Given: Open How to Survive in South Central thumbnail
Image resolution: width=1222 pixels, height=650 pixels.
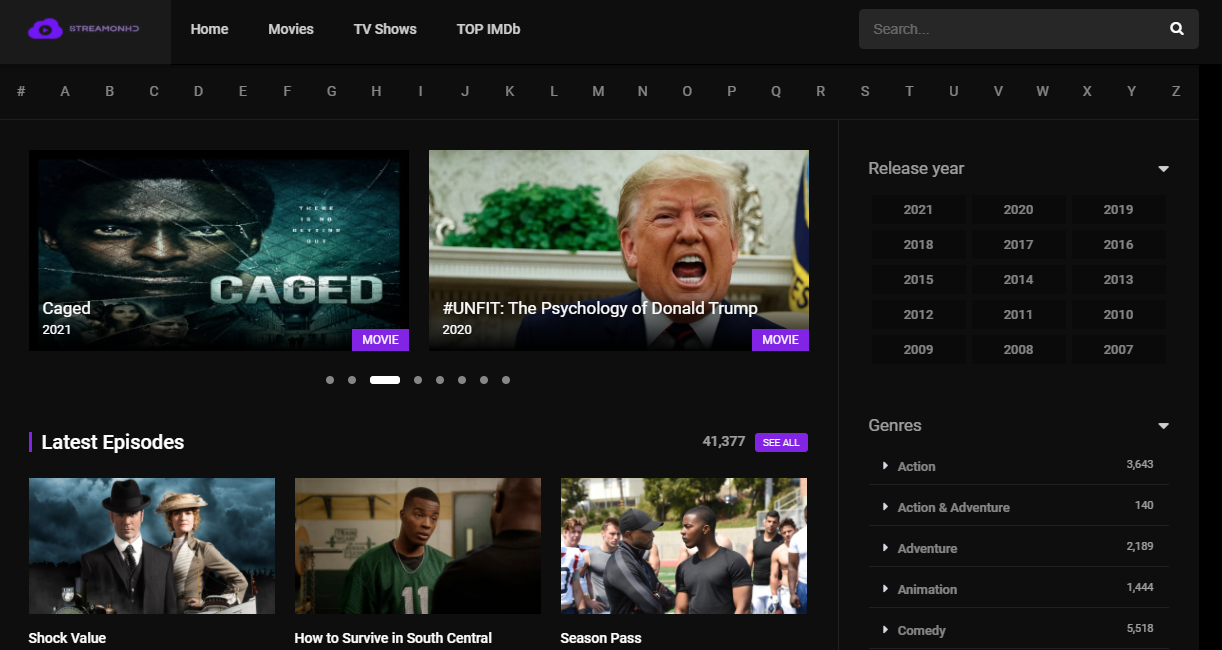Looking at the screenshot, I should pos(418,546).
